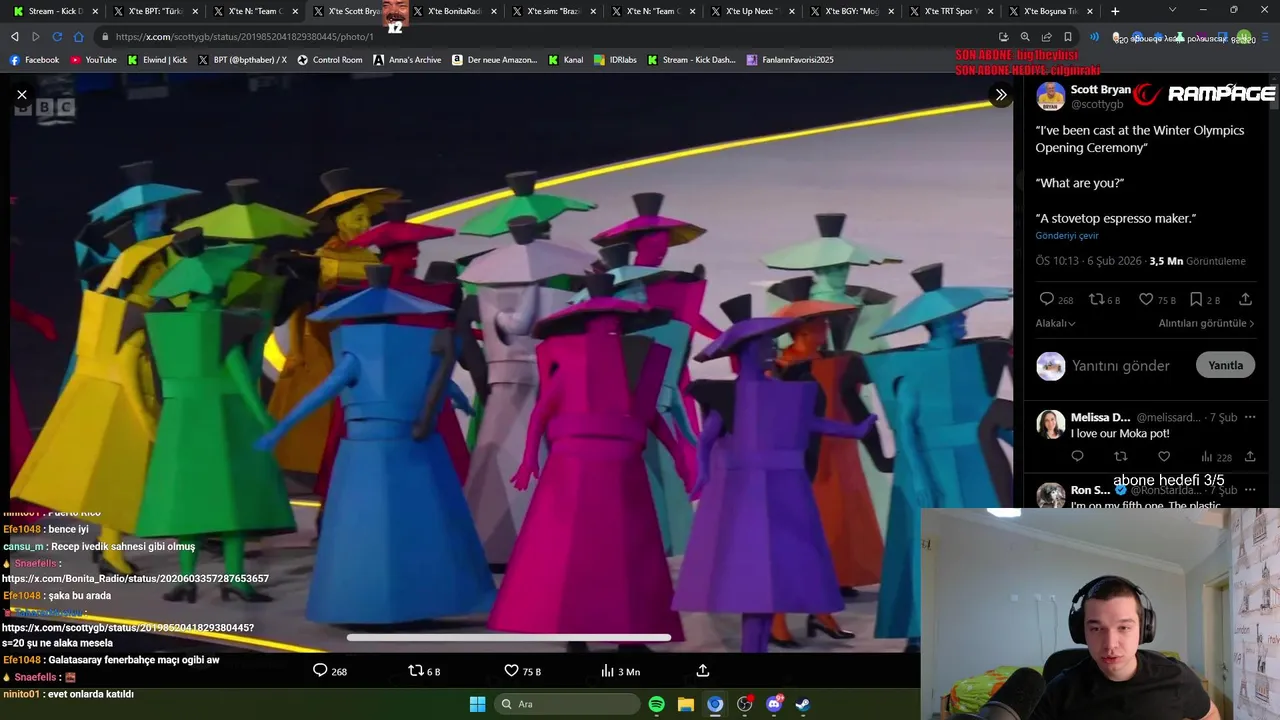Like the photo with the heart icon below
This screenshot has width=1280, height=720.
pyautogui.click(x=511, y=671)
